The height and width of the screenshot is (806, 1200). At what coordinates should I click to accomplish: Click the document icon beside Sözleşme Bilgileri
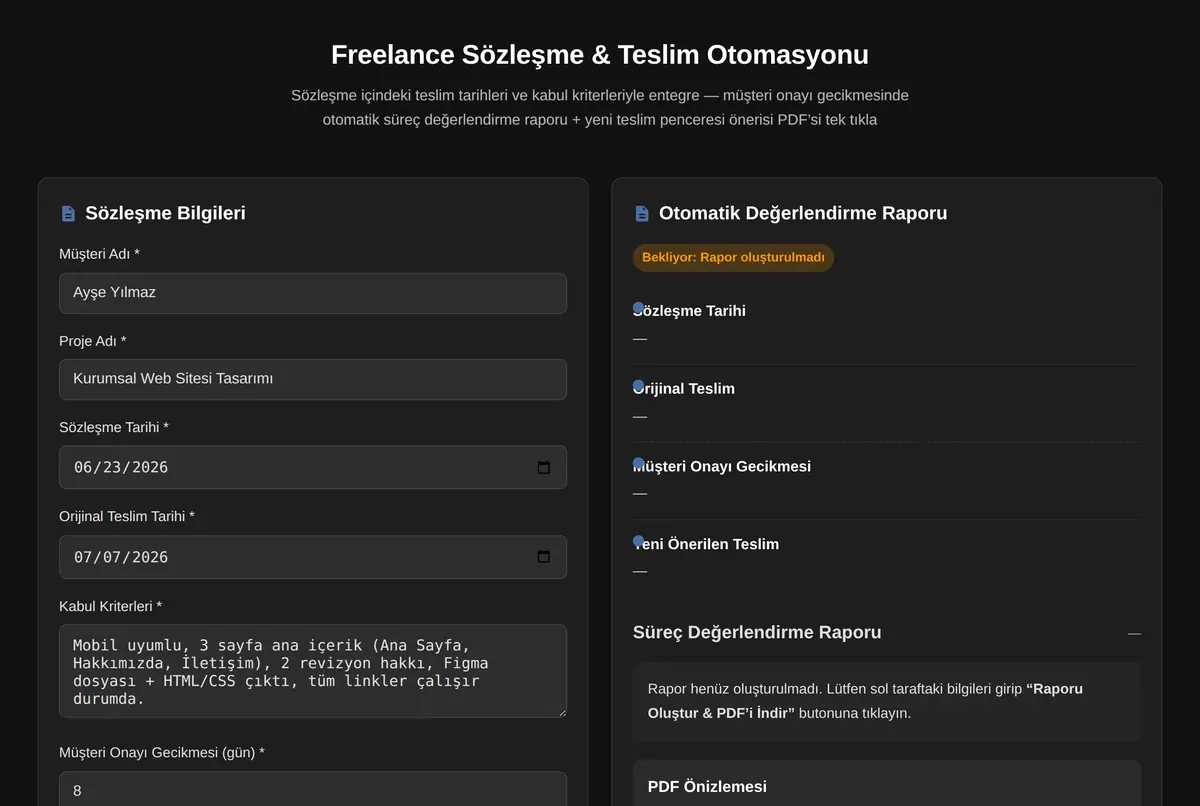point(68,213)
